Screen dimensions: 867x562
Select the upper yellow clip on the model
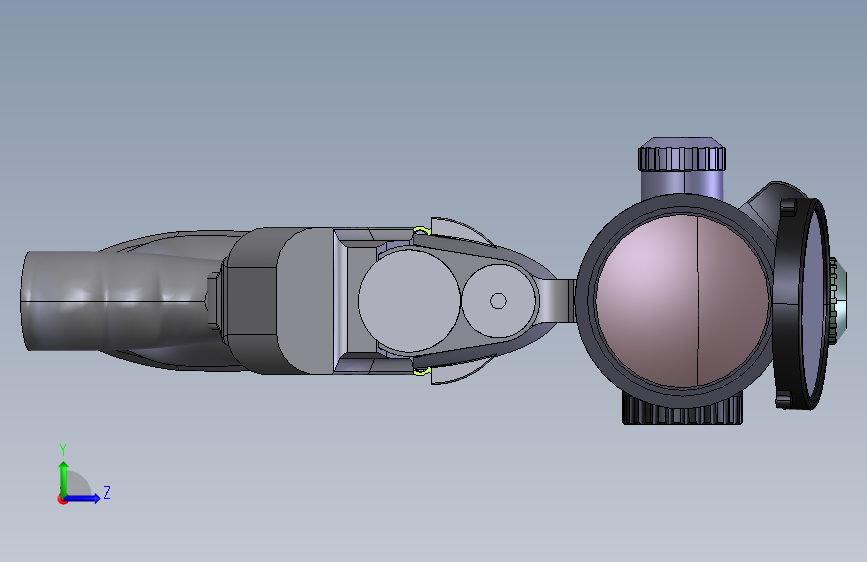point(421,230)
